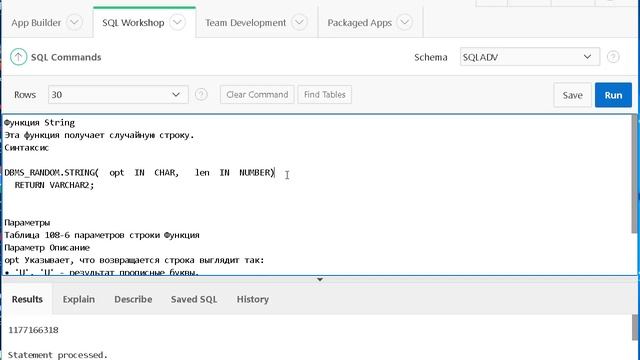
Task: Click the Save button
Action: [x=572, y=95]
